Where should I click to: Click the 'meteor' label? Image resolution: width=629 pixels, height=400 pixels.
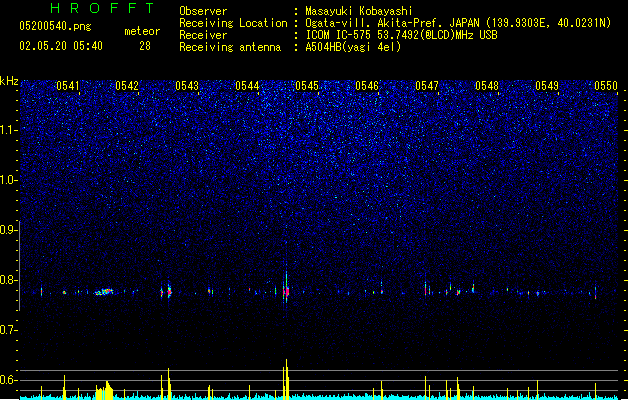click(142, 31)
